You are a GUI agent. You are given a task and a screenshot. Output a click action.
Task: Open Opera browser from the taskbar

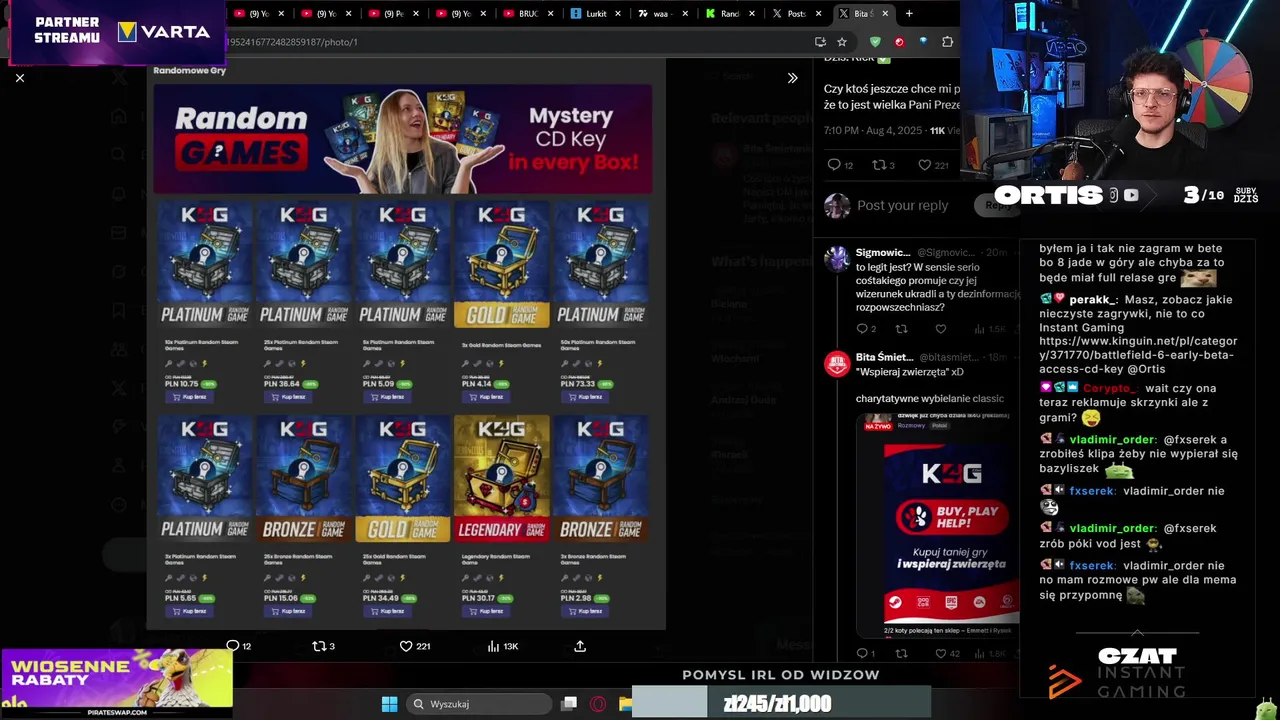598,704
